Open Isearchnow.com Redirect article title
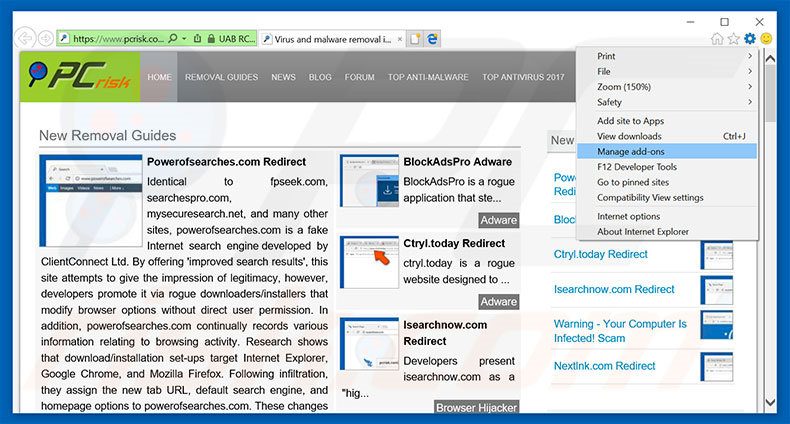The height and width of the screenshot is (424, 790). (445, 333)
